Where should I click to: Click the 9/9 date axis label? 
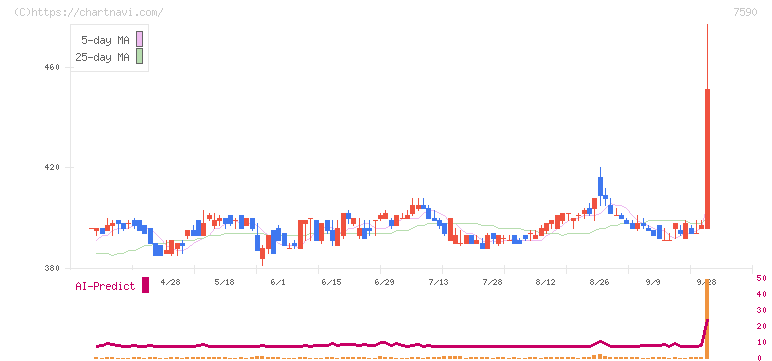coord(653,282)
